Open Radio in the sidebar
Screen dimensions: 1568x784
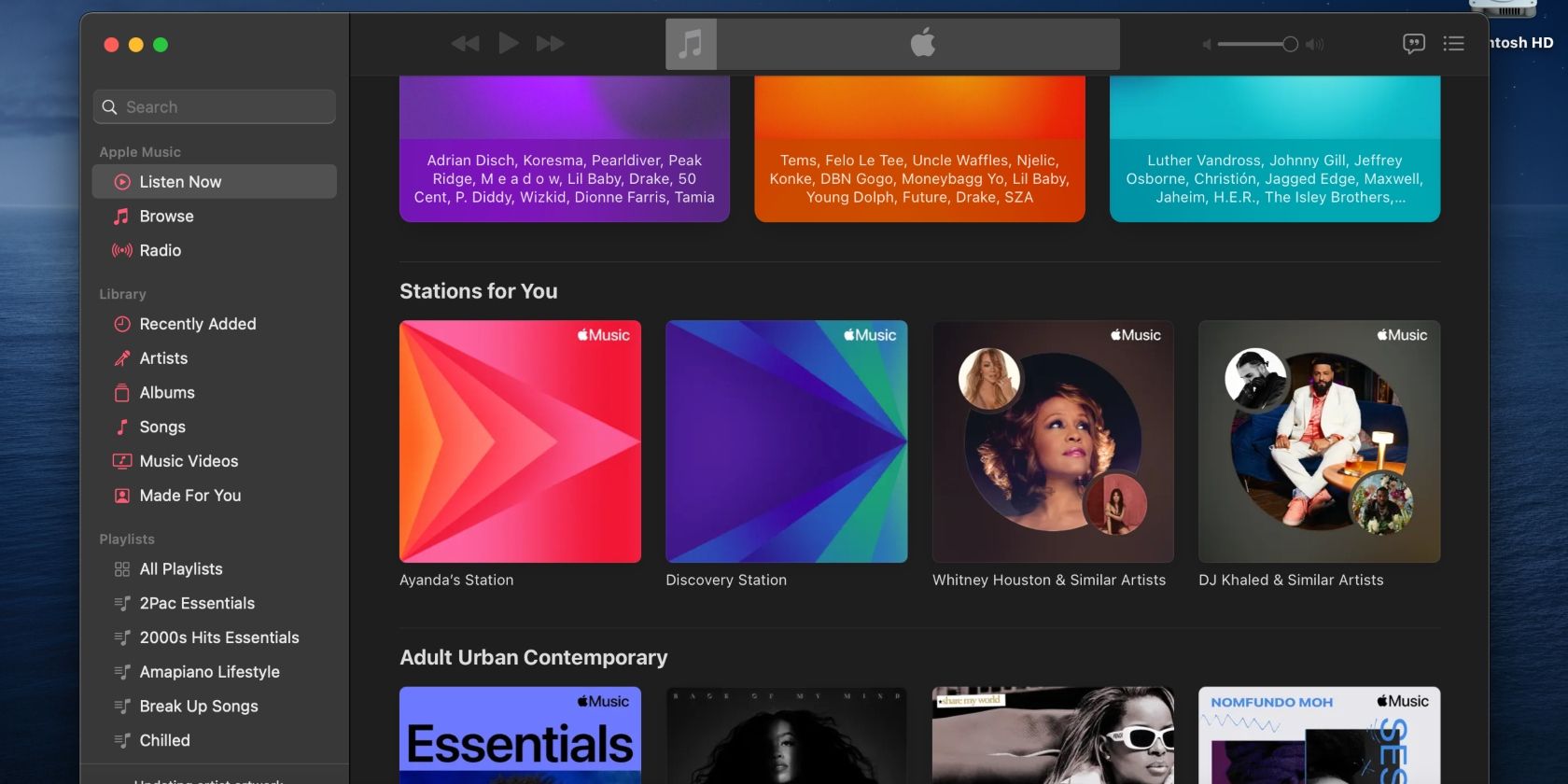[215, 250]
